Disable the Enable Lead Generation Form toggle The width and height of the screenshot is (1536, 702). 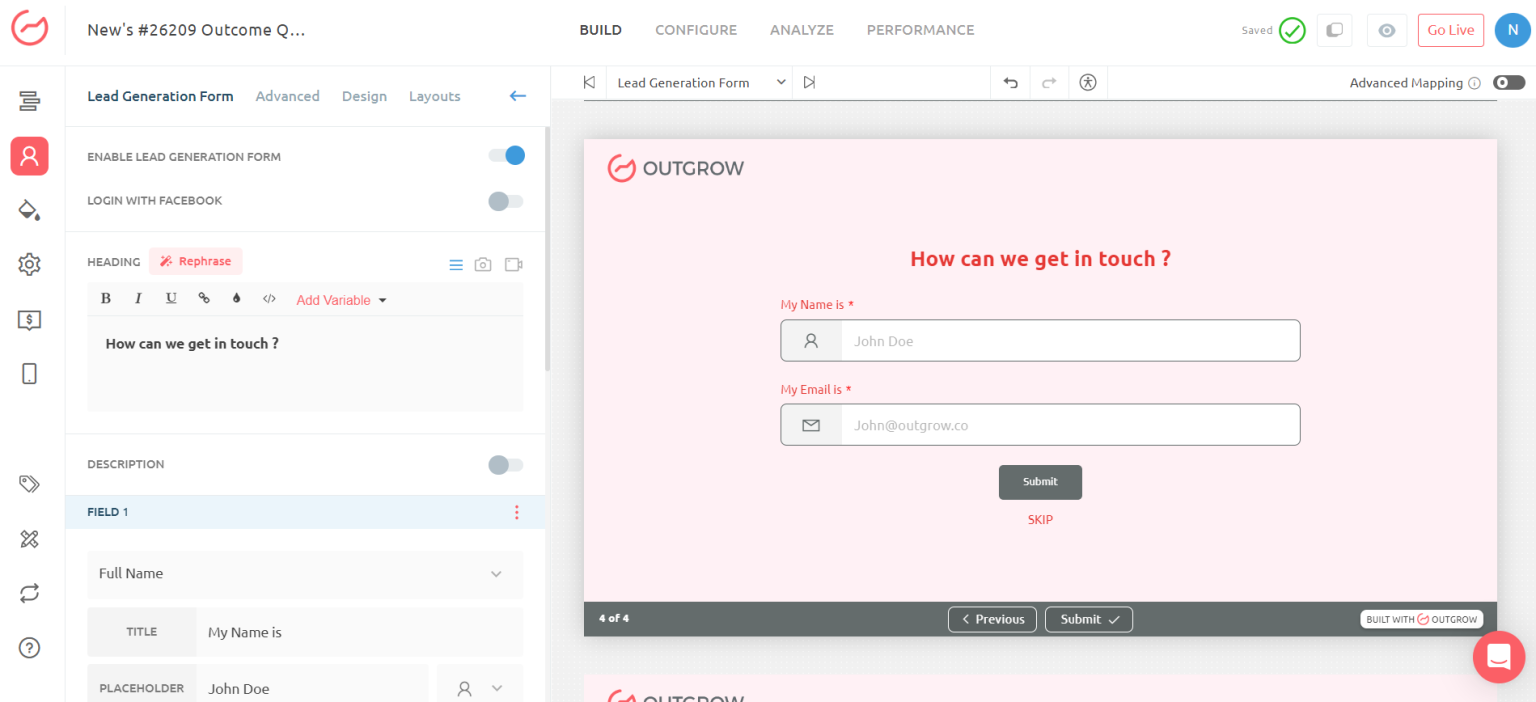(506, 156)
